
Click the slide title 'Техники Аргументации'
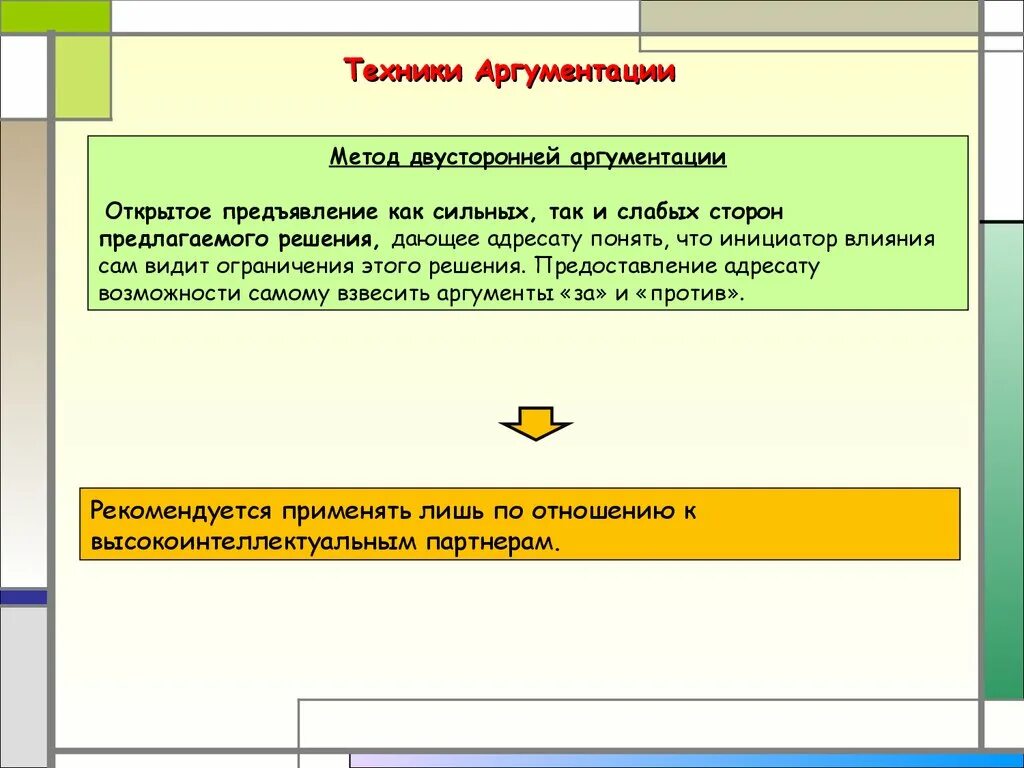pyautogui.click(x=509, y=71)
